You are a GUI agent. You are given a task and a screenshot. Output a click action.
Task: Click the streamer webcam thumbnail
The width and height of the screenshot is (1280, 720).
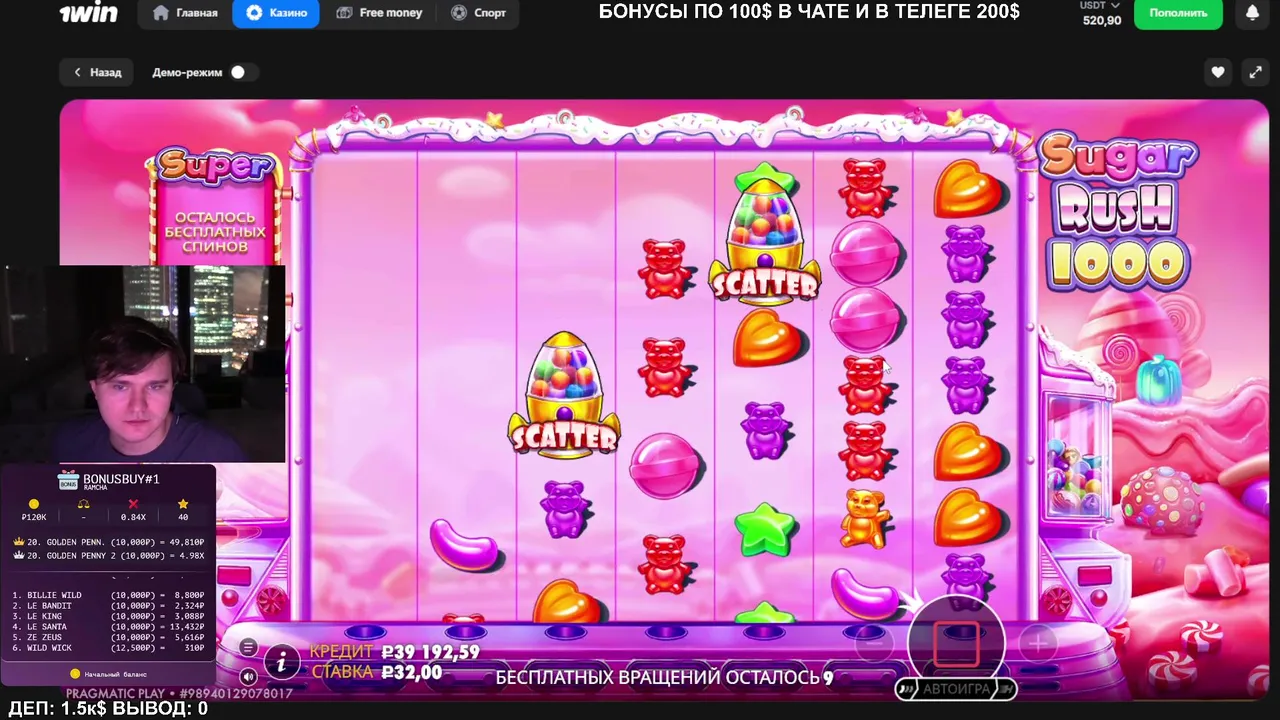tap(142, 364)
